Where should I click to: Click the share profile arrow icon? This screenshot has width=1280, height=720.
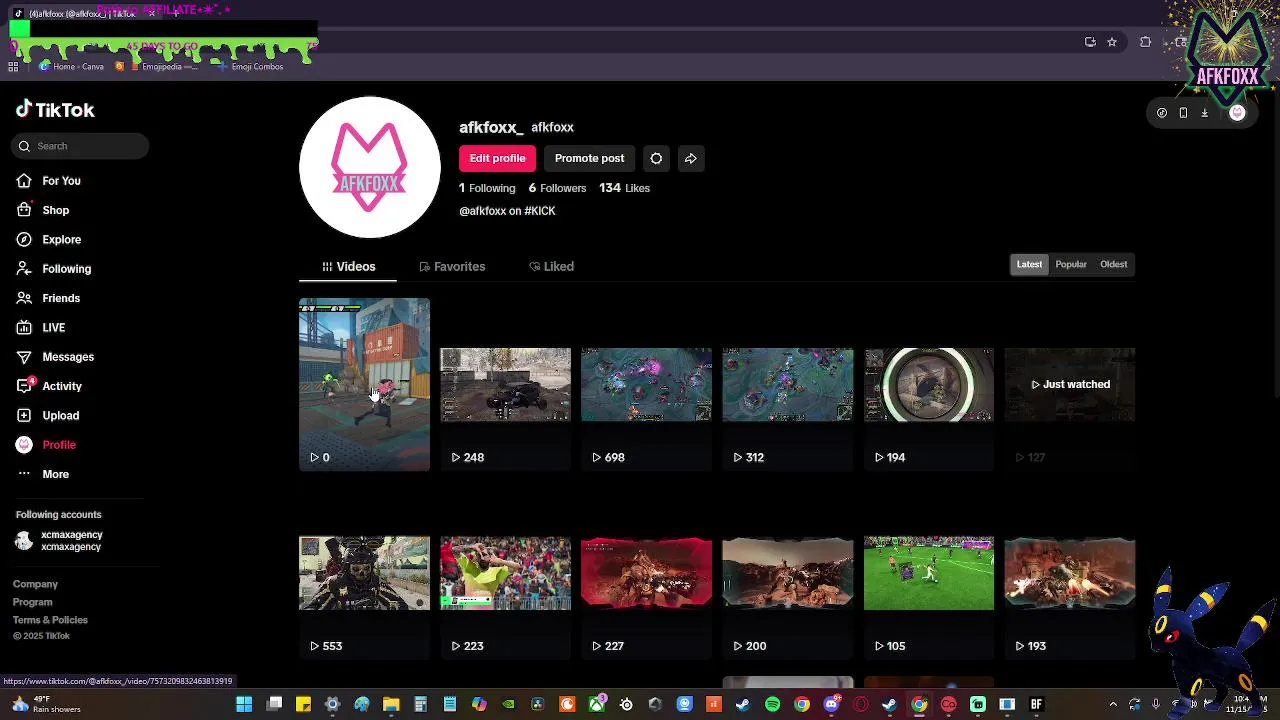(x=690, y=158)
